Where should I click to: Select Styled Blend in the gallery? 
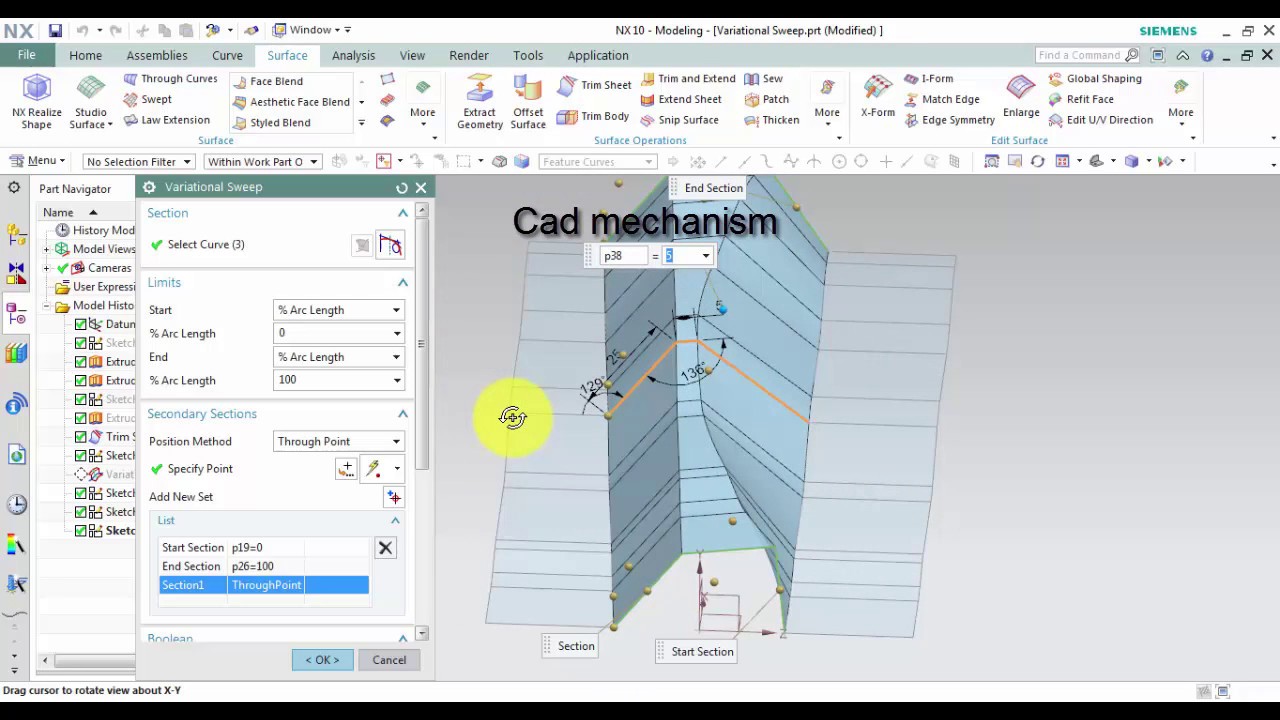click(271, 123)
